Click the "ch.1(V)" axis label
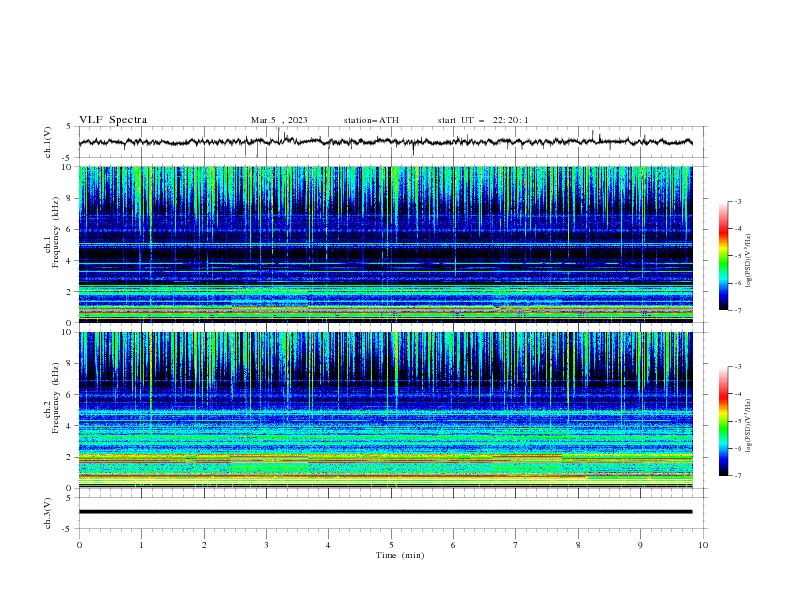This screenshot has width=792, height=612. click(48, 142)
